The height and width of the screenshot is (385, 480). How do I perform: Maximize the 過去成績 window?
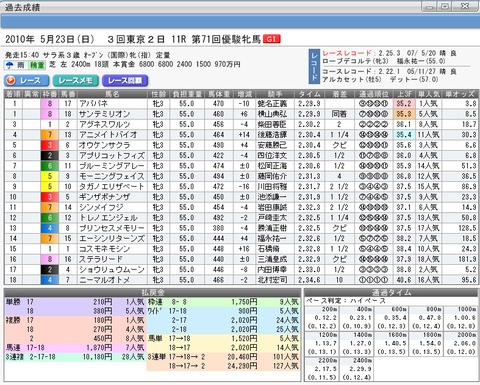pos(445,7)
